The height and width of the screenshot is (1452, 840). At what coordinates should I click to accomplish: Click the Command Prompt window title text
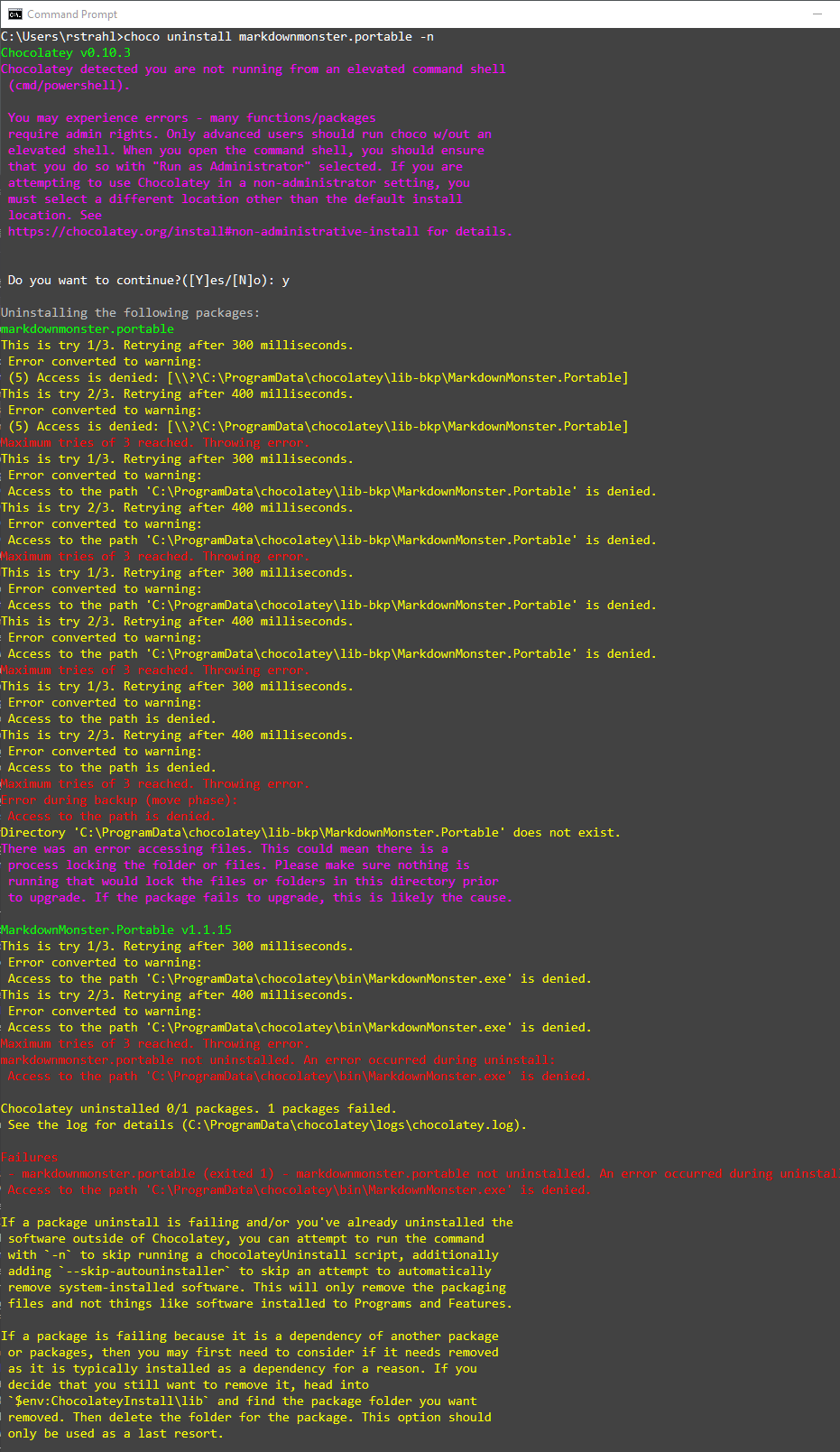pyautogui.click(x=72, y=14)
